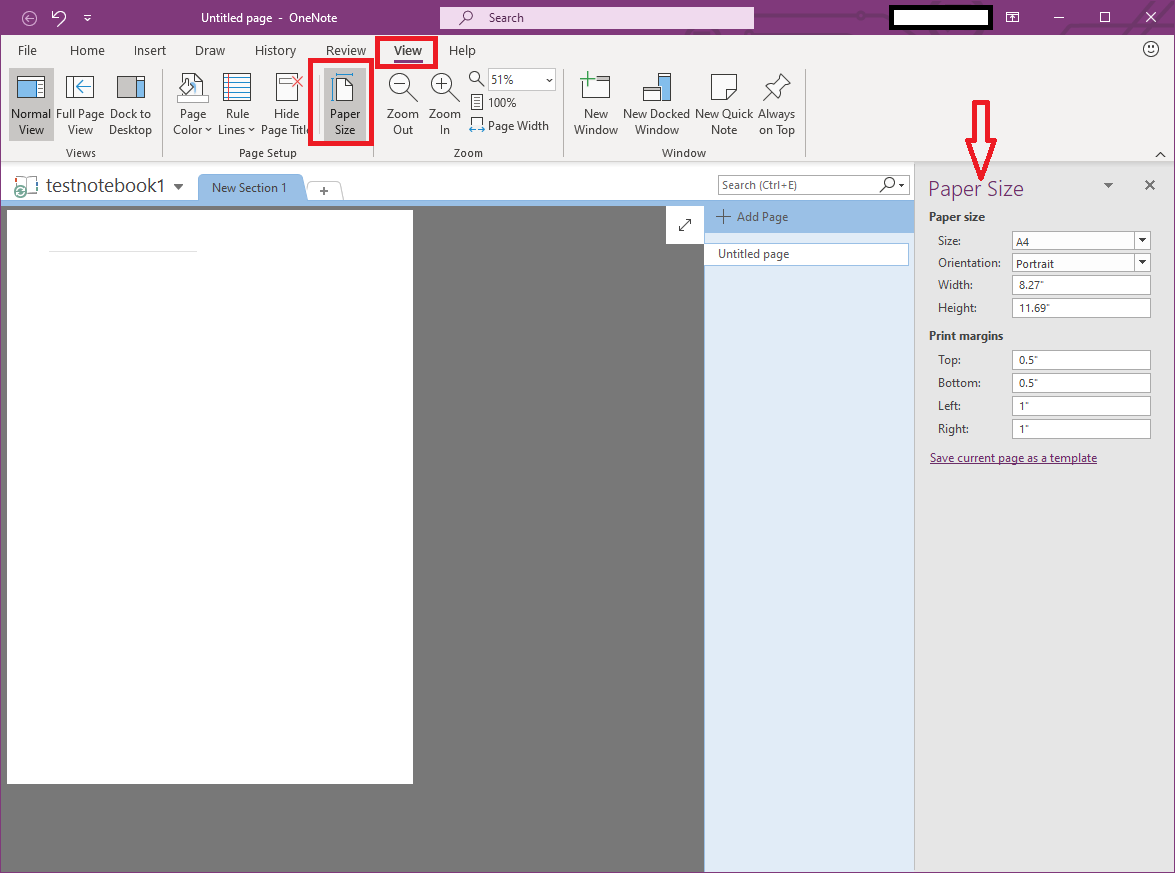
Task: Add a new section with plus tab
Action: [324, 190]
